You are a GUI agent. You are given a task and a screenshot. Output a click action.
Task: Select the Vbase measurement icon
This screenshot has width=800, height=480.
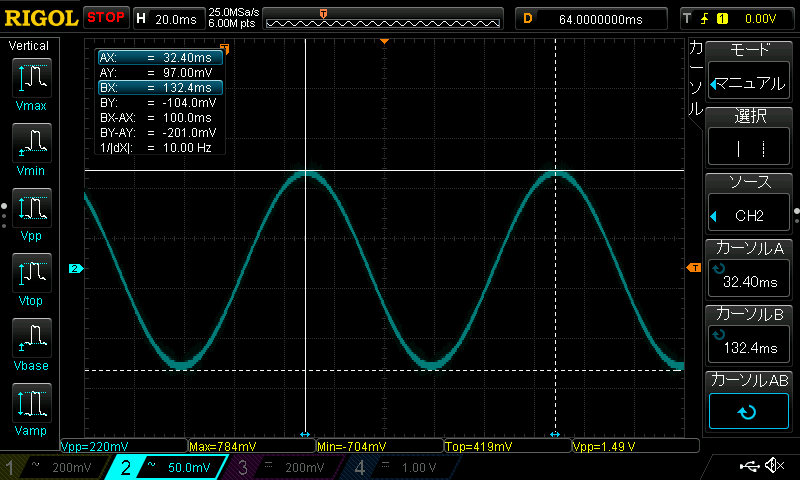[32, 338]
